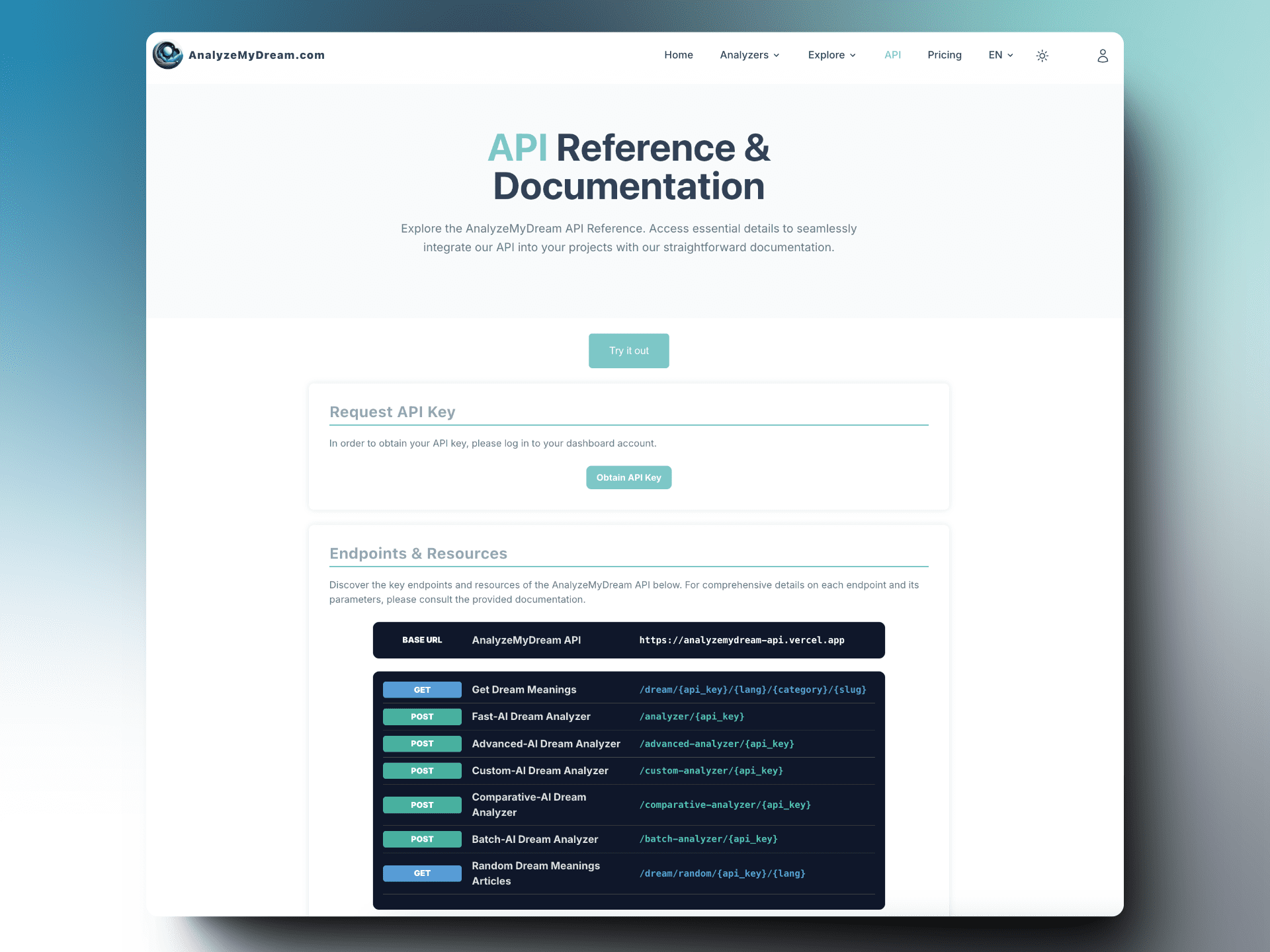
Task: Click the BASE URL label
Action: point(422,640)
